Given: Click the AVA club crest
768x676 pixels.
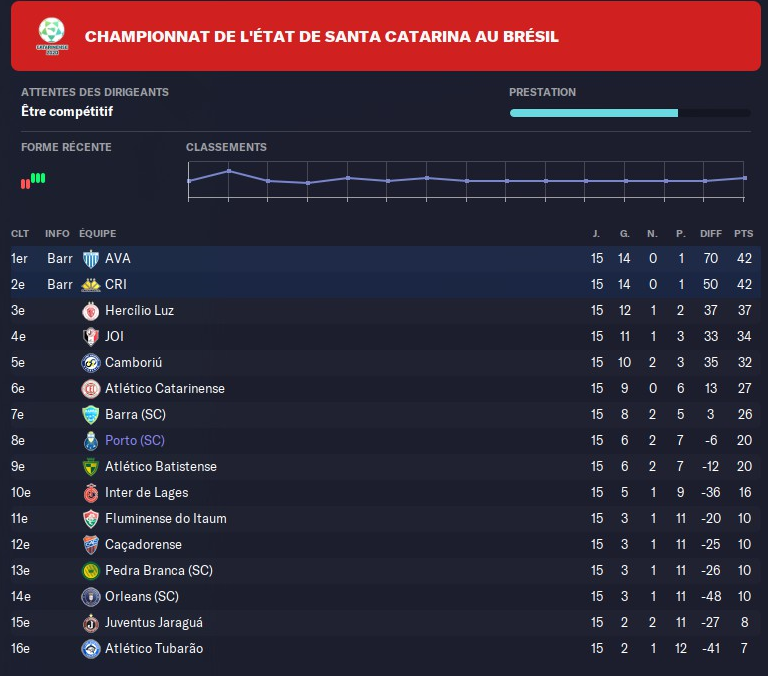Looking at the screenshot, I should coord(90,259).
